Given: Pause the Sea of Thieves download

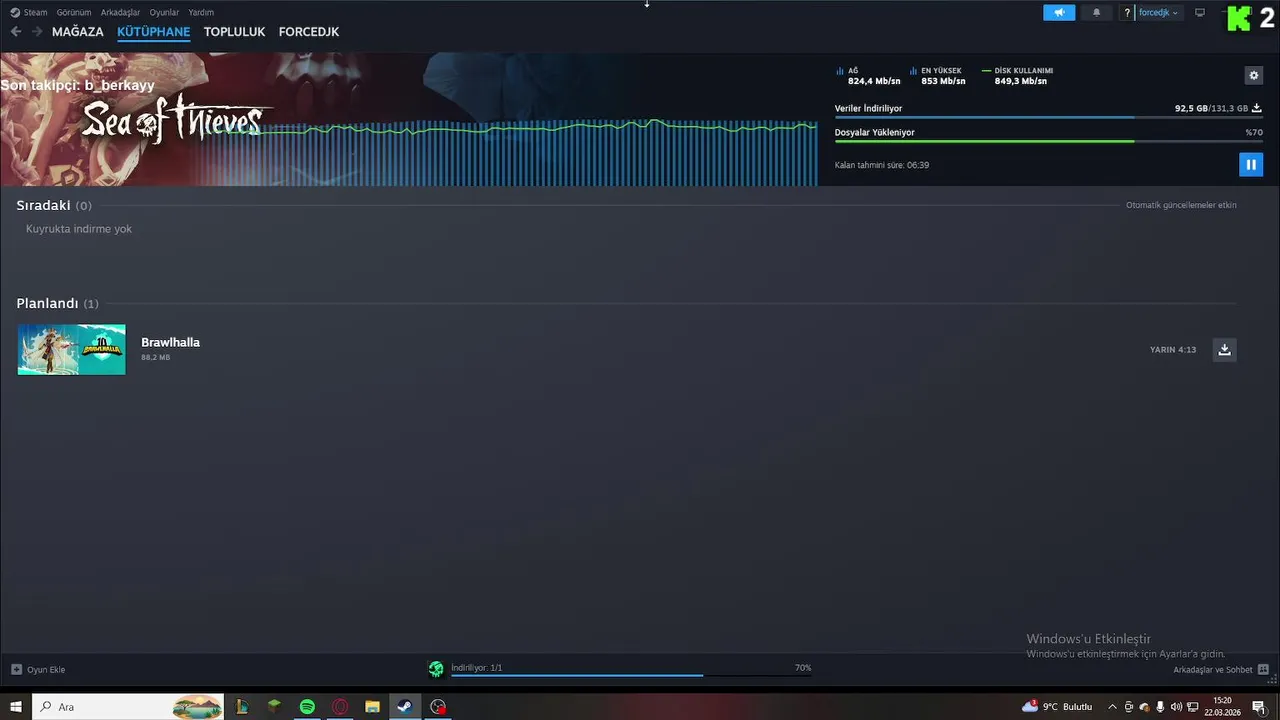Looking at the screenshot, I should tap(1250, 165).
